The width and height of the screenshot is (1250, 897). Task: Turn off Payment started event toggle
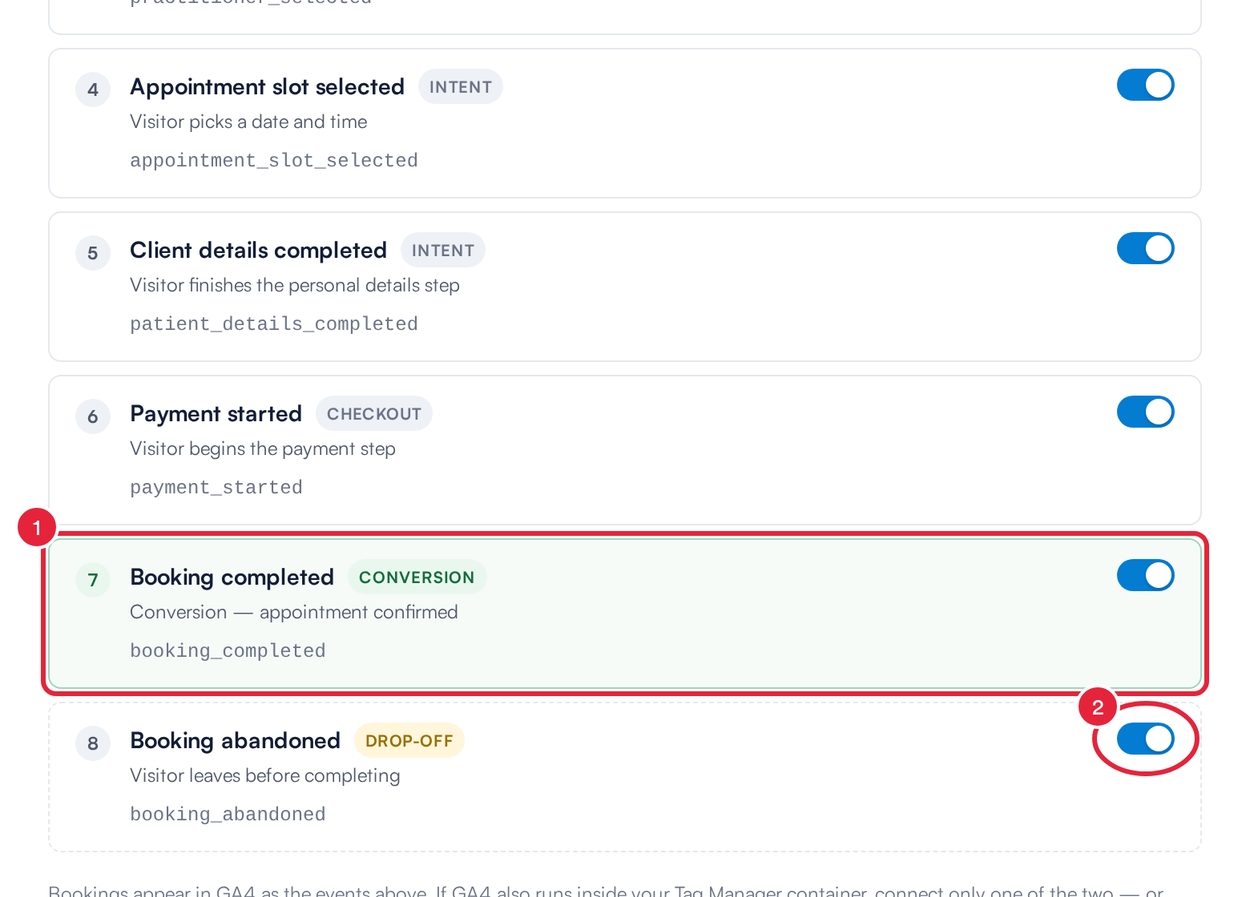click(x=1145, y=412)
